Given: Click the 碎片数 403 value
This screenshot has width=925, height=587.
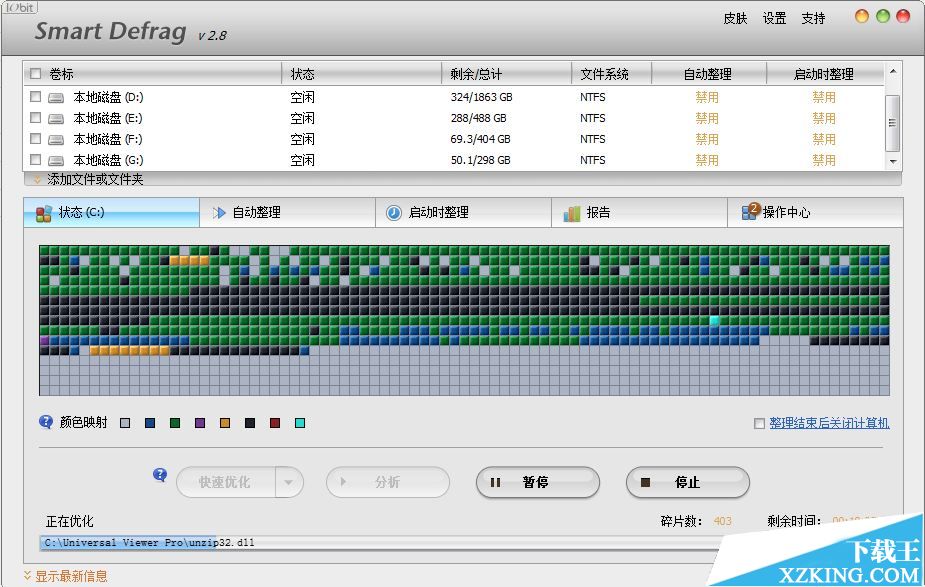Looking at the screenshot, I should coord(722,521).
